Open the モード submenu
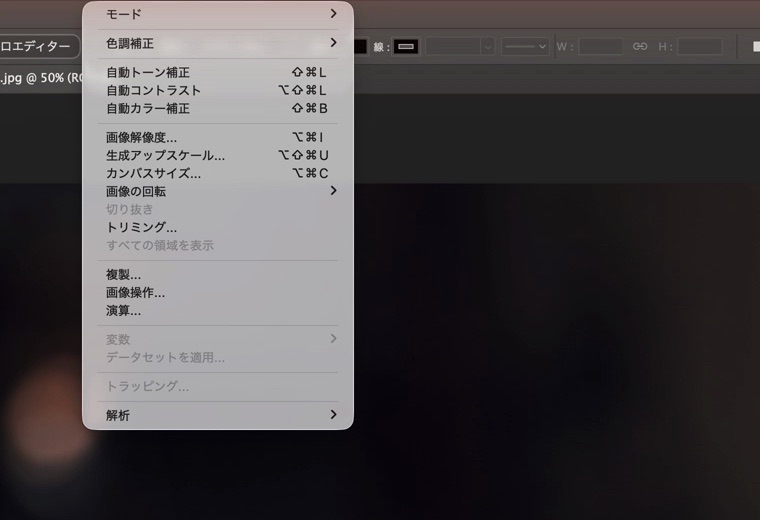760x520 pixels. (218, 14)
